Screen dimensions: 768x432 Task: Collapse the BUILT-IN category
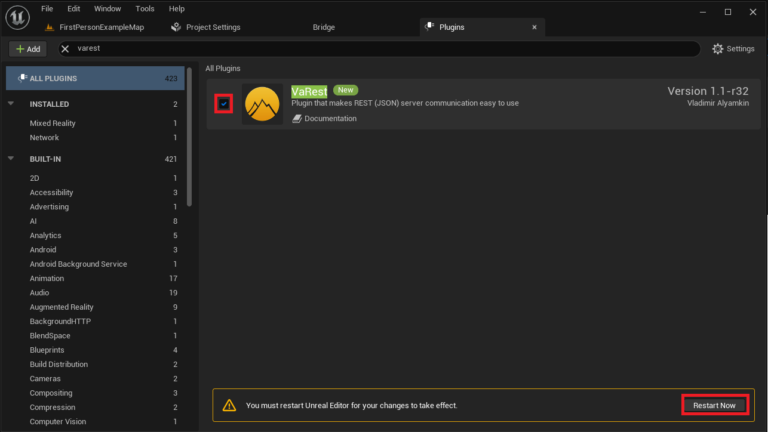point(11,159)
